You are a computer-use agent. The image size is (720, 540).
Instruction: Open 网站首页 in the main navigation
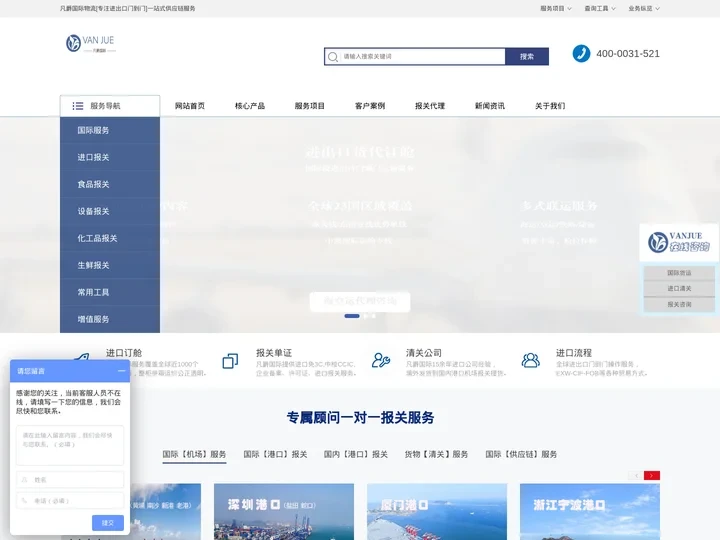coord(190,106)
